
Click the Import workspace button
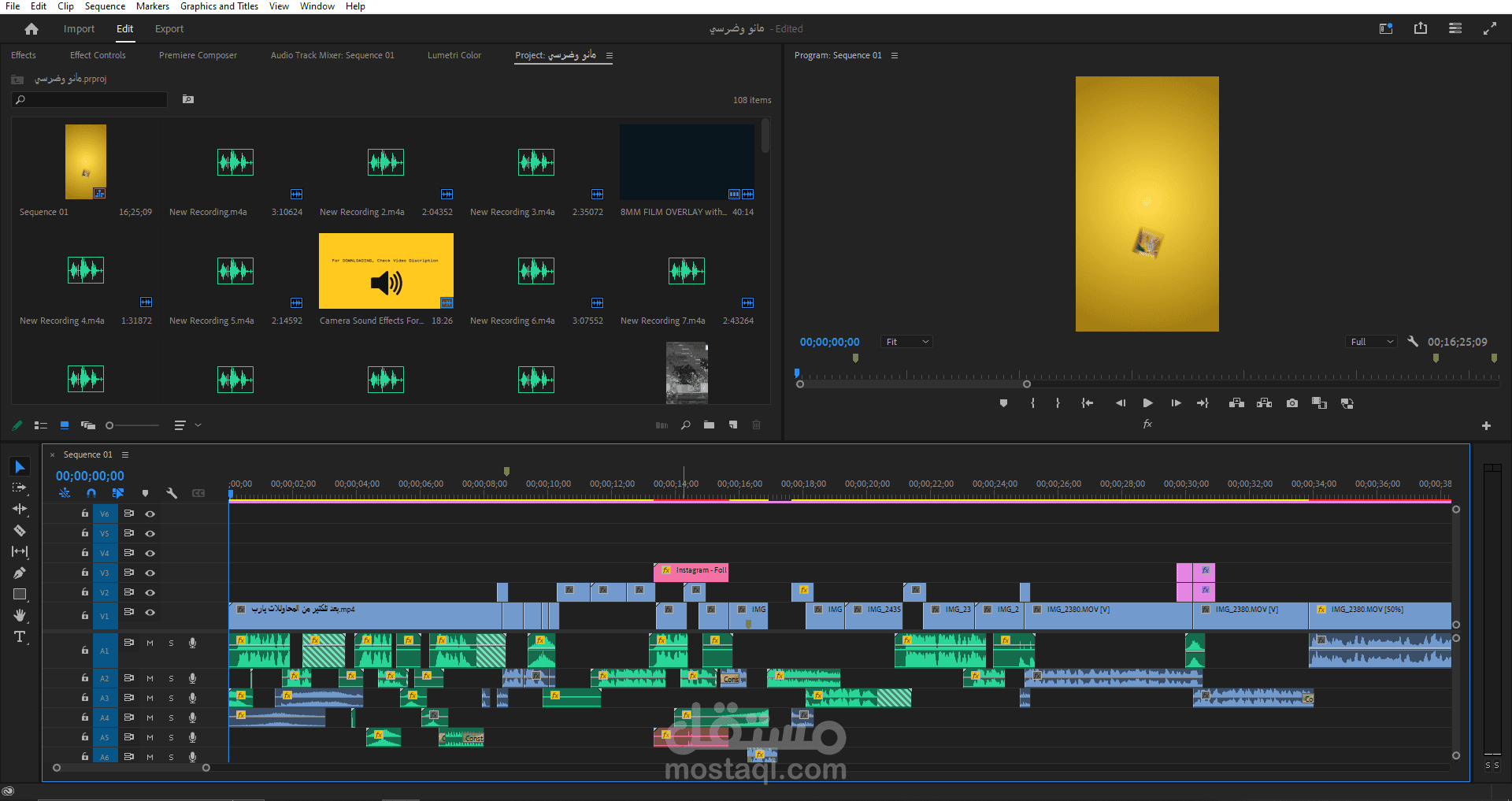79,29
